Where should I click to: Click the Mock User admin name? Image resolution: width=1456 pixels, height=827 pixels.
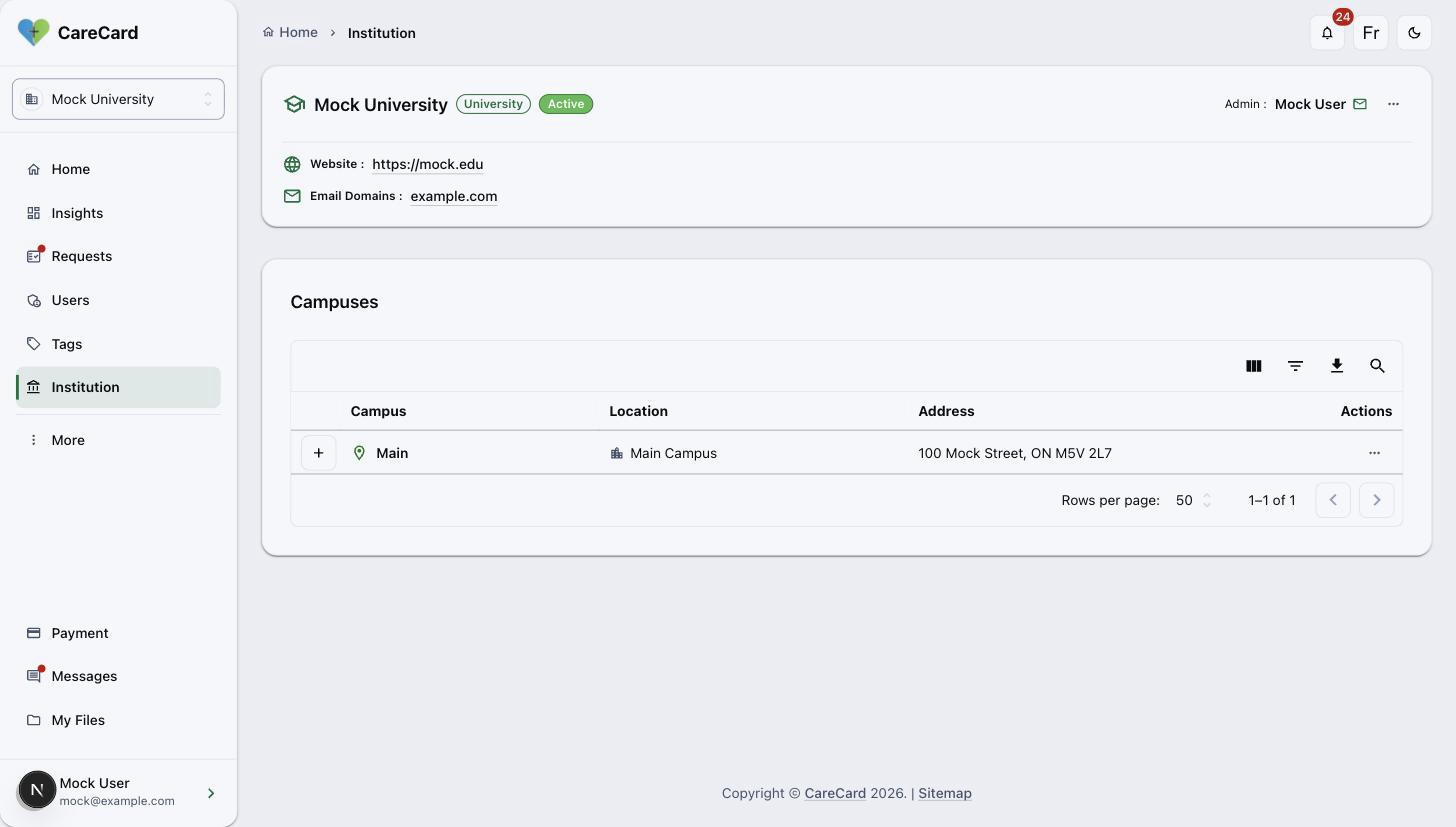[1310, 104]
